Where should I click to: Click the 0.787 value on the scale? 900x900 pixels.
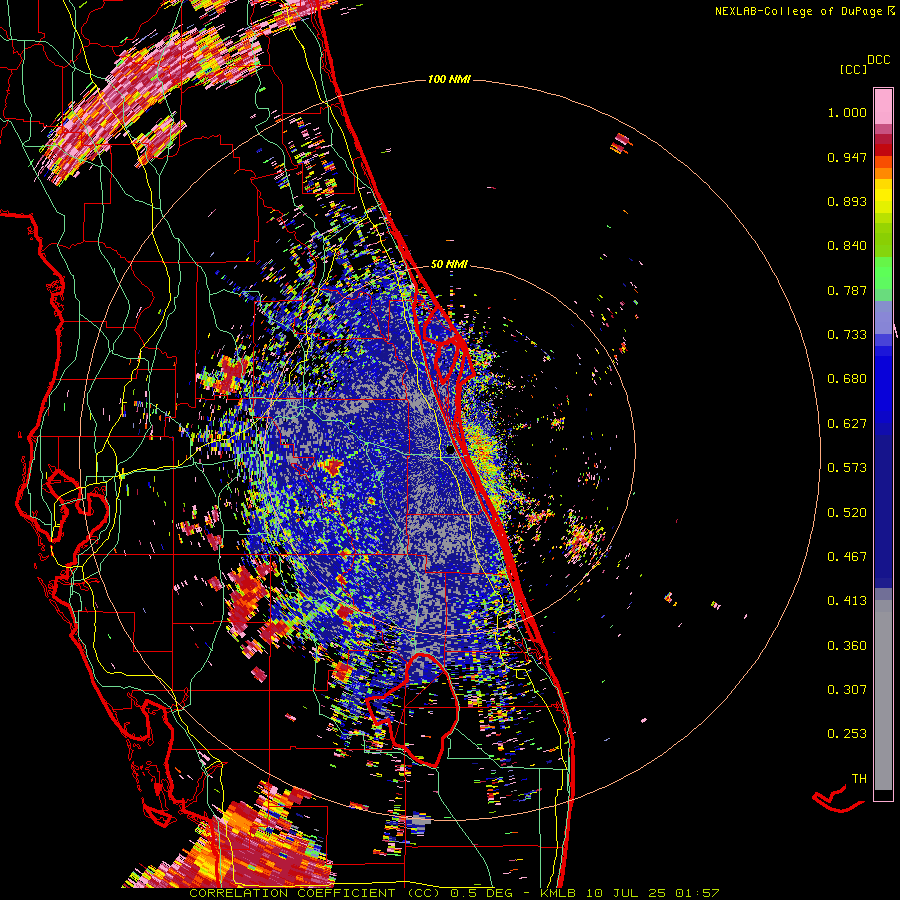click(x=847, y=290)
